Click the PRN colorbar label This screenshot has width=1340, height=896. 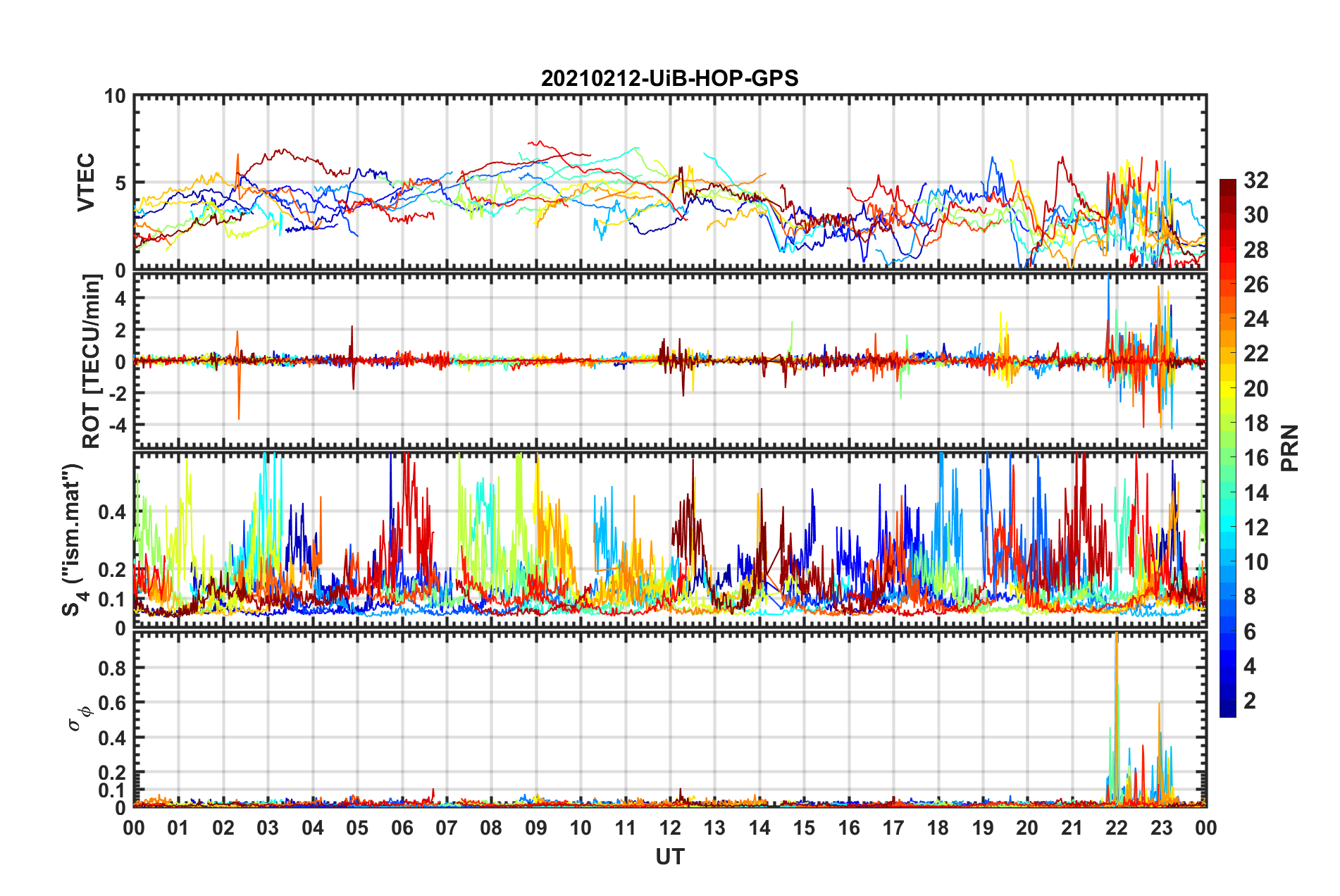pyautogui.click(x=1290, y=448)
